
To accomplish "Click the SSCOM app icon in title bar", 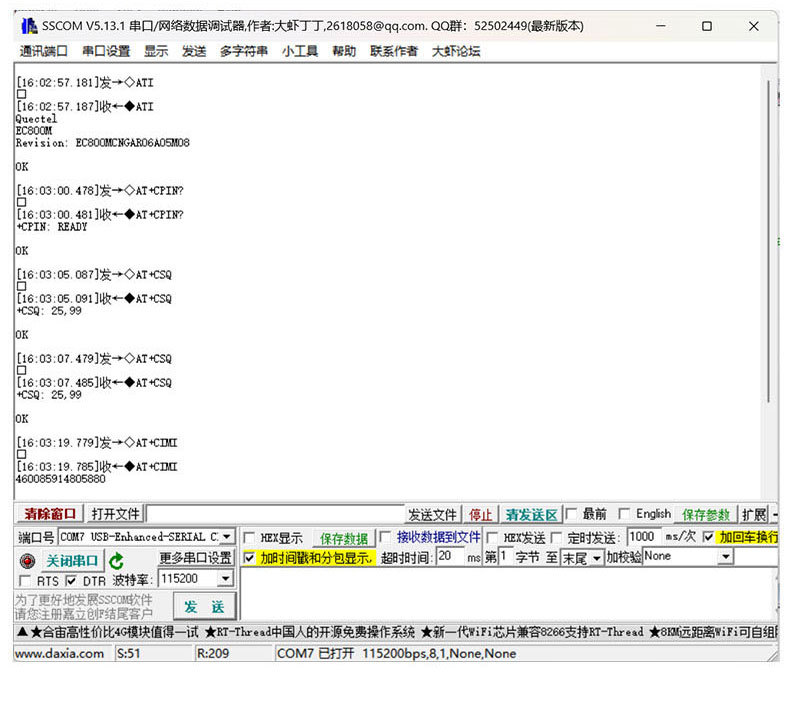I will [29, 26].
